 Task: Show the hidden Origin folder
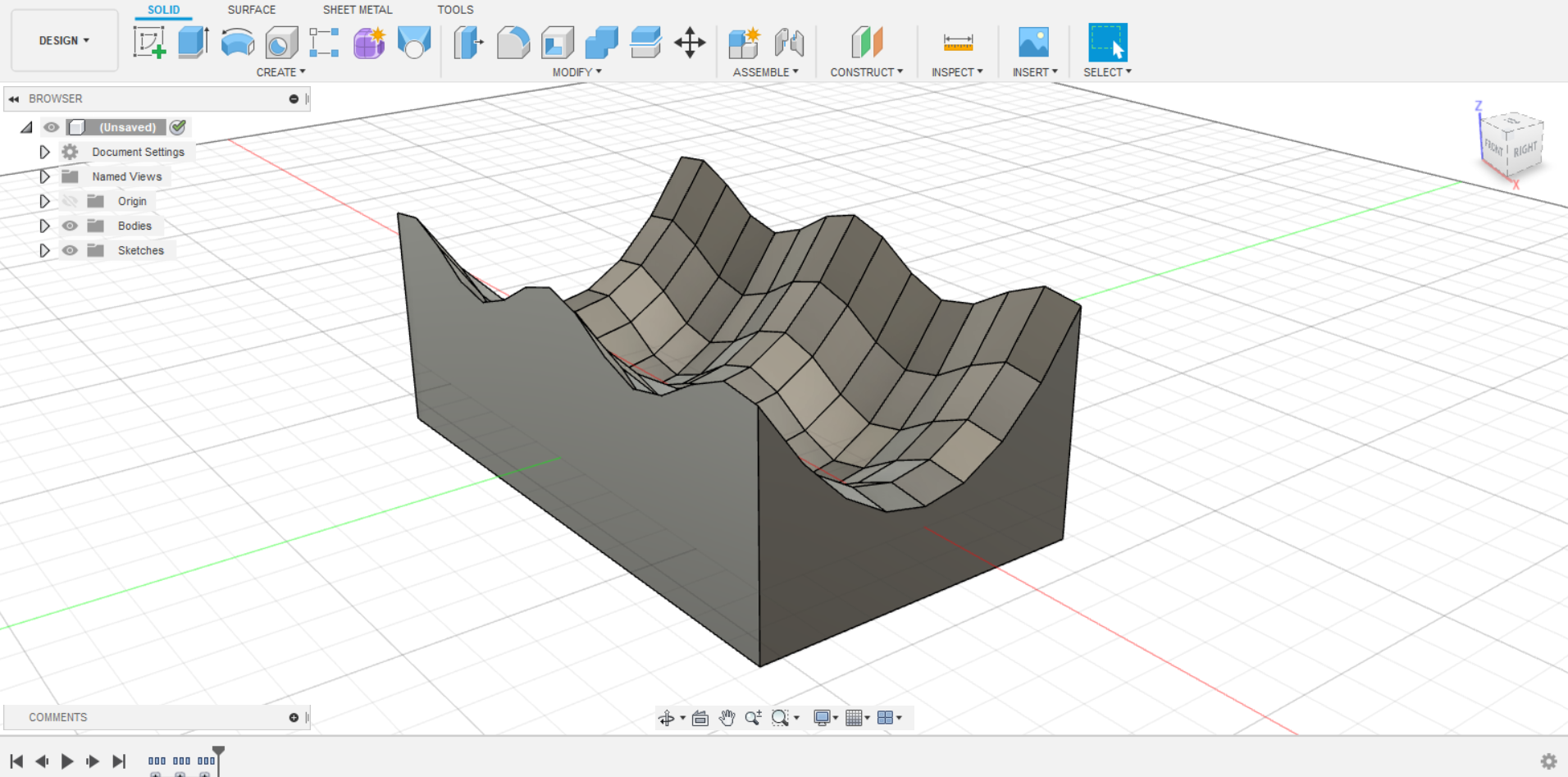click(x=71, y=201)
